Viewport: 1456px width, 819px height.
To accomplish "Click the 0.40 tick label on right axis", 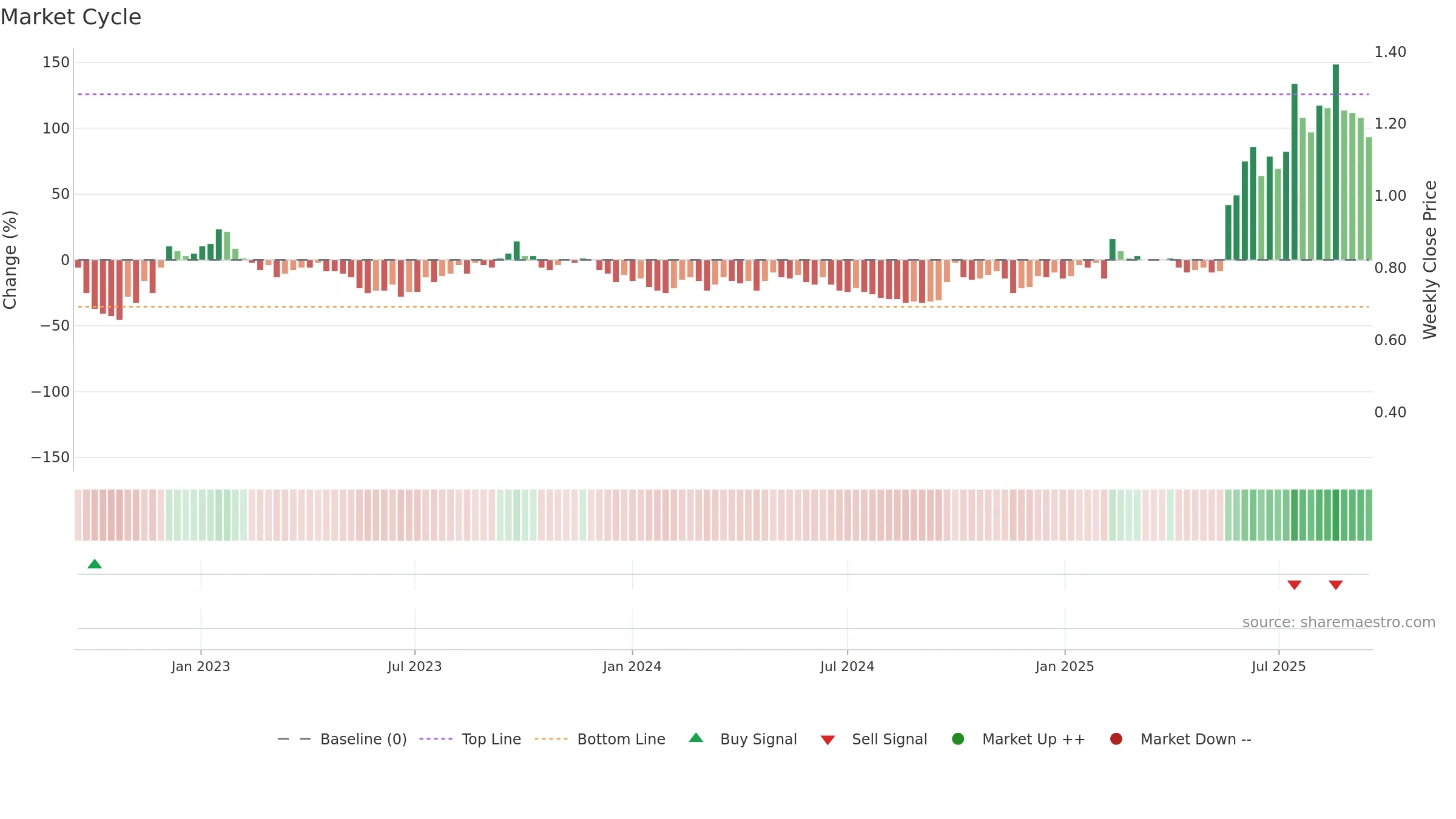I will tap(1390, 413).
